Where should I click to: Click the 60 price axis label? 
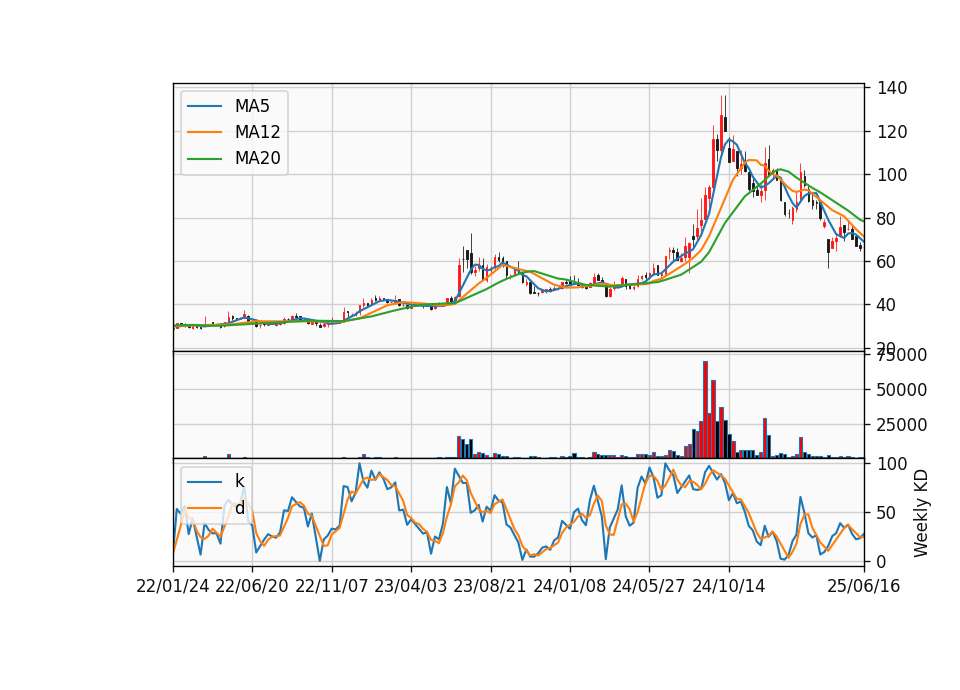click(x=887, y=261)
